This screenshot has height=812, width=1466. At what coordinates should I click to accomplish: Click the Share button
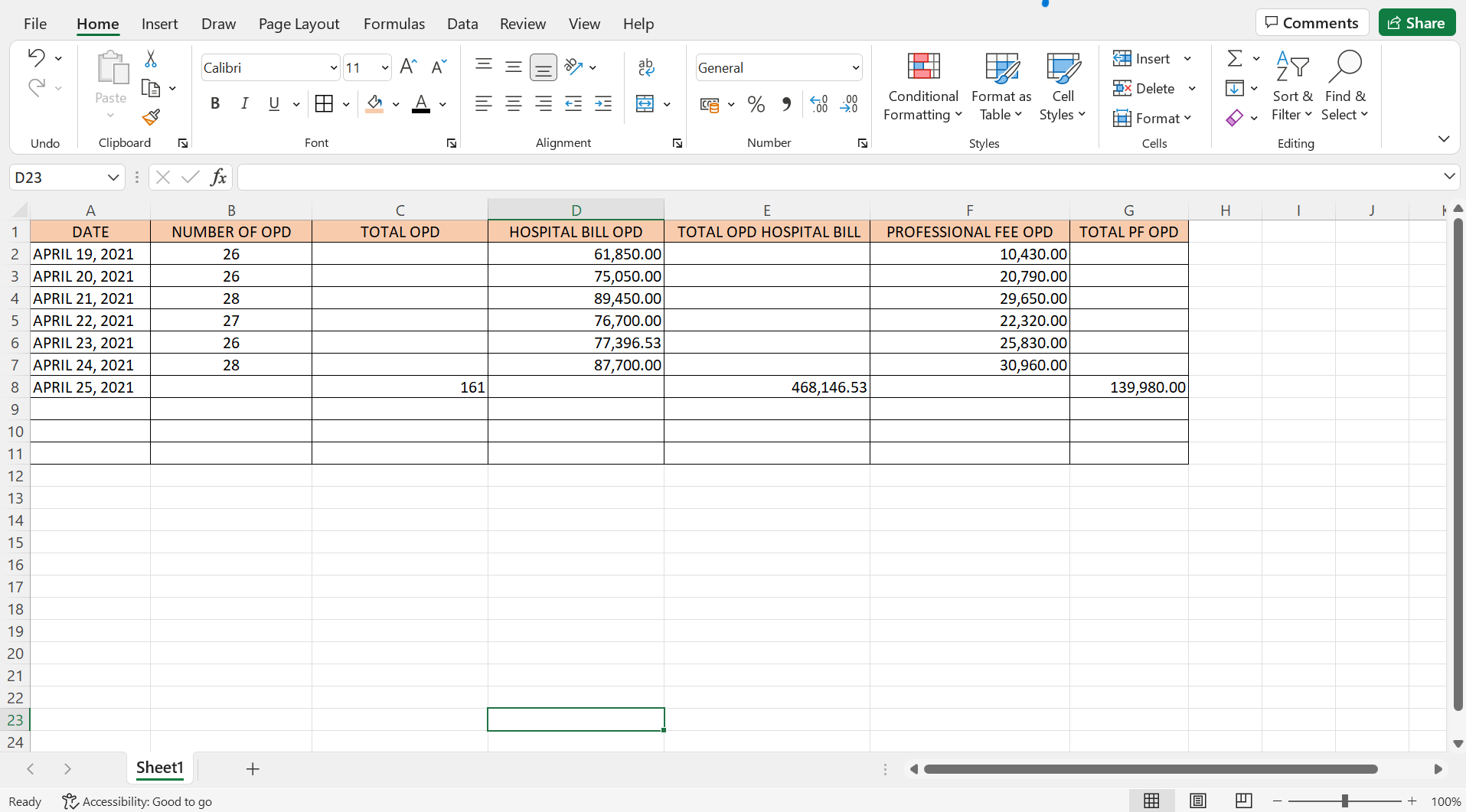click(x=1417, y=23)
